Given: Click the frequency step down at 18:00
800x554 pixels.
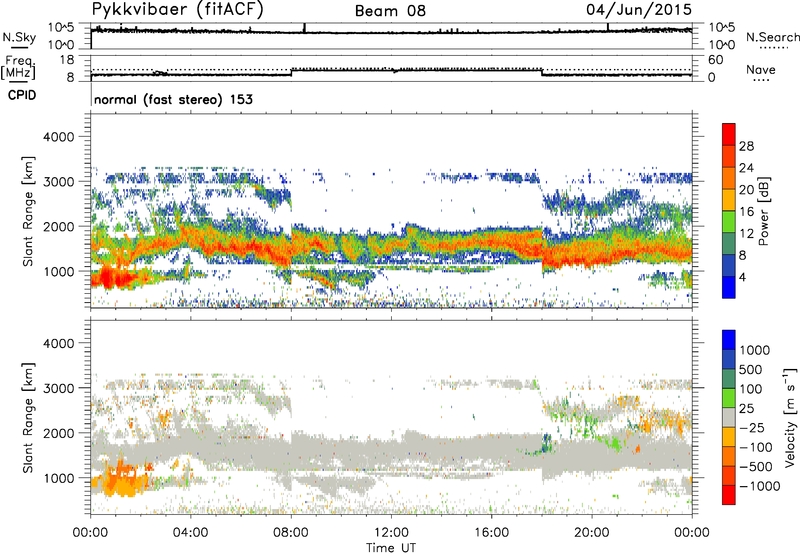Looking at the screenshot, I should click(x=542, y=72).
